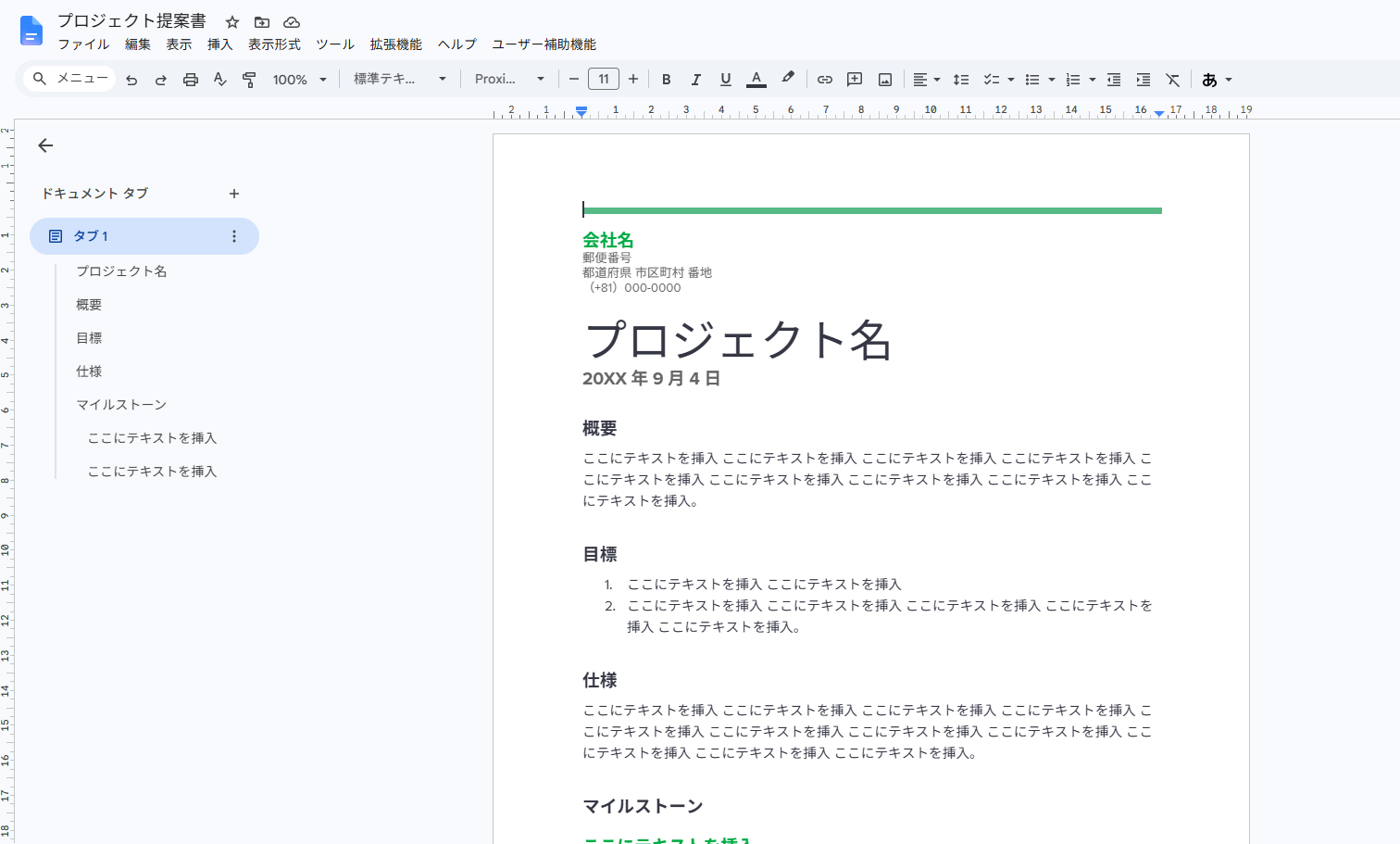The width and height of the screenshot is (1400, 844).
Task: Close the document tabs panel with back arrow
Action: [45, 145]
